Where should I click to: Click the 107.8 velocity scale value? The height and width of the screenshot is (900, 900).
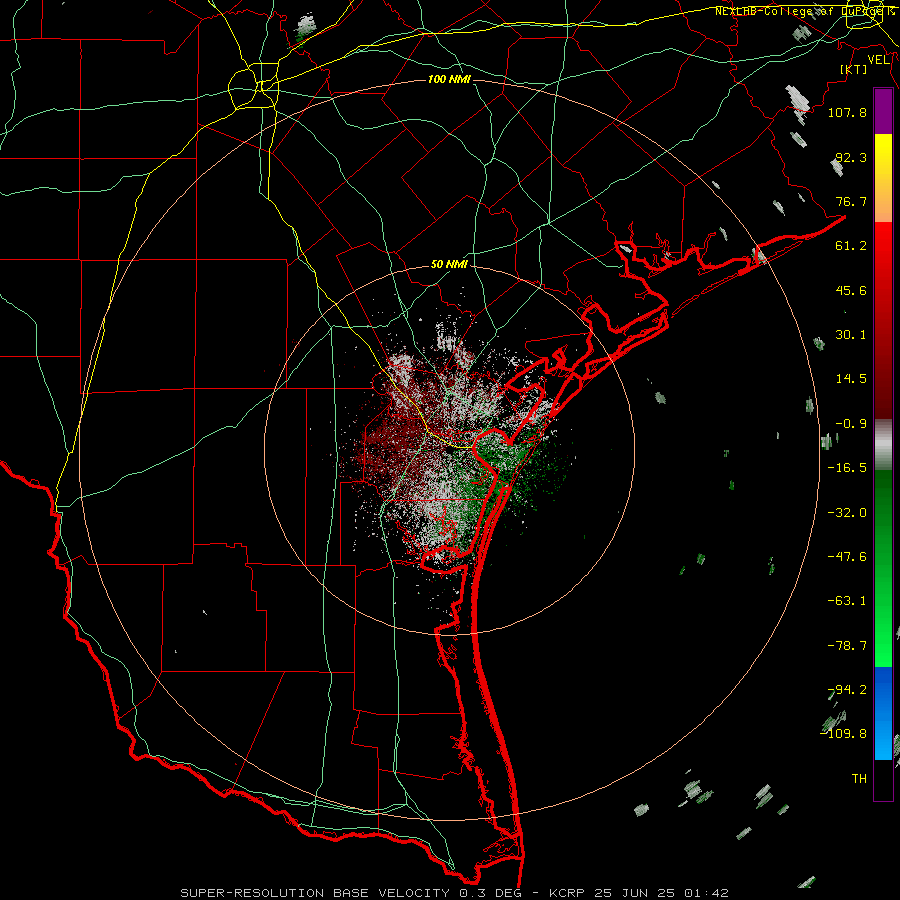(x=847, y=112)
